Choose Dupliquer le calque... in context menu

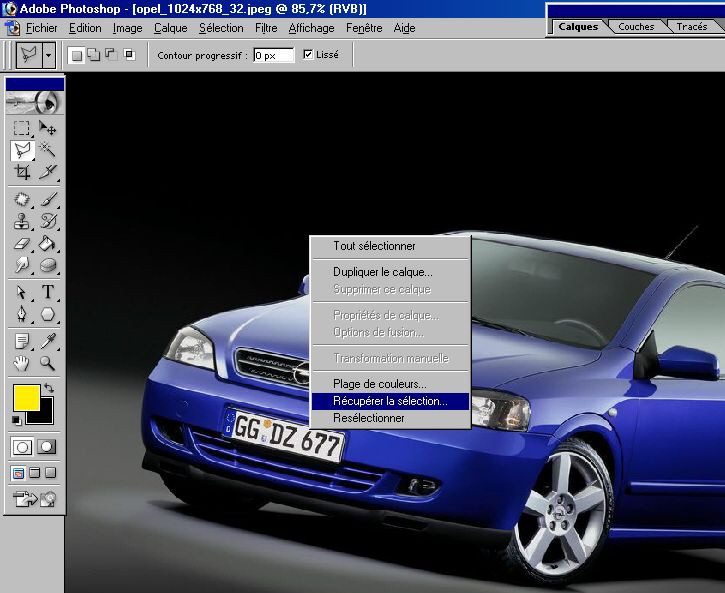click(391, 272)
